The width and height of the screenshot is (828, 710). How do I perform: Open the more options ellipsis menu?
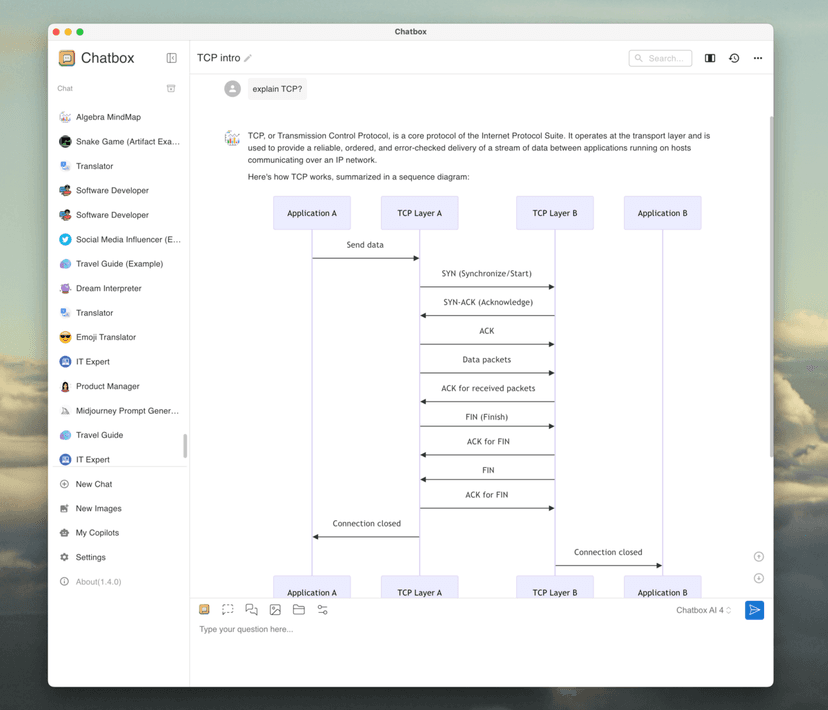(758, 58)
